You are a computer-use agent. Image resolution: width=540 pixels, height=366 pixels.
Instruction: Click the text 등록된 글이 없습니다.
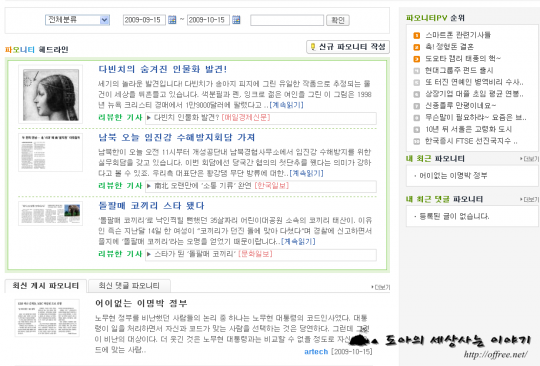(454, 217)
